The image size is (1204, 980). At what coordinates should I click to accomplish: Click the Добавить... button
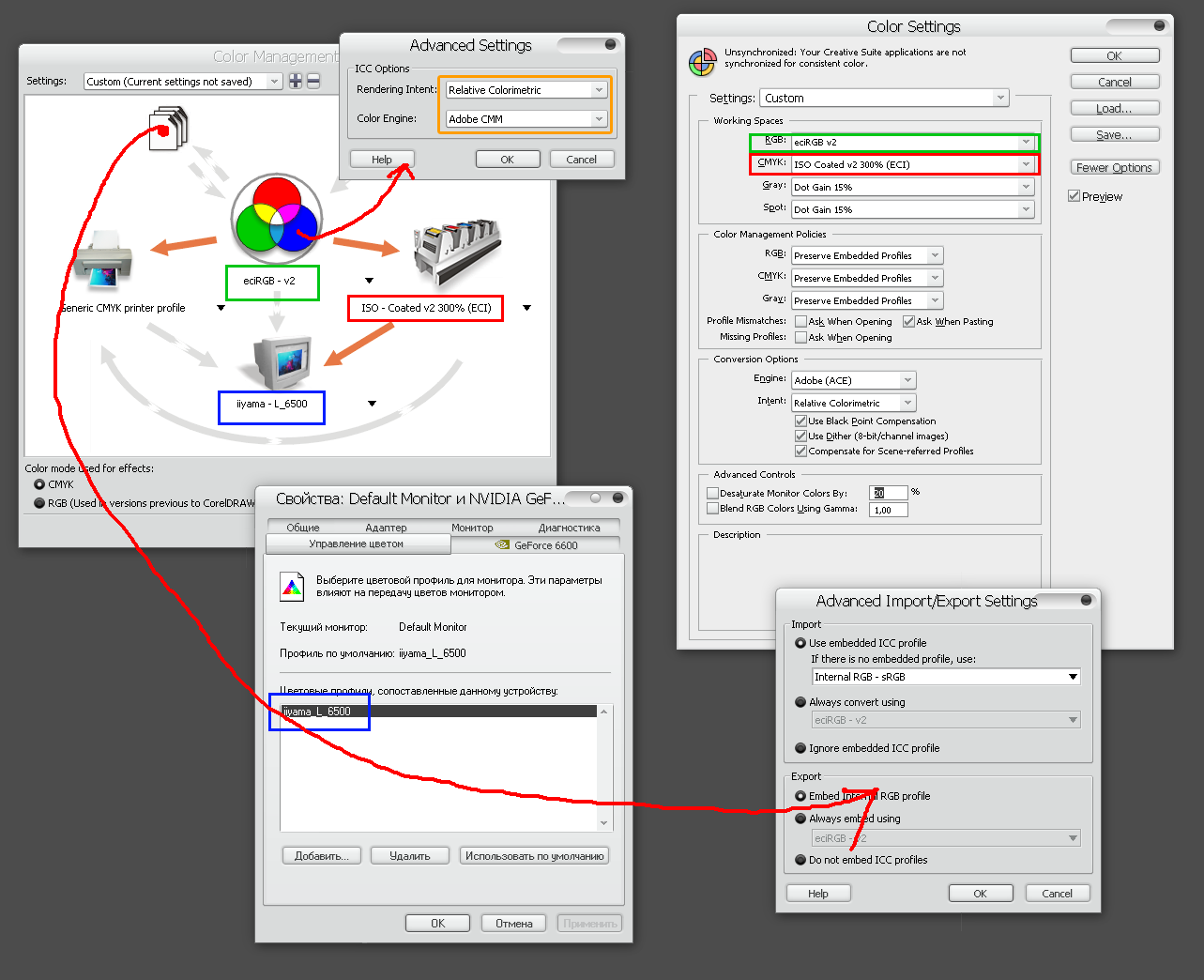point(322,856)
